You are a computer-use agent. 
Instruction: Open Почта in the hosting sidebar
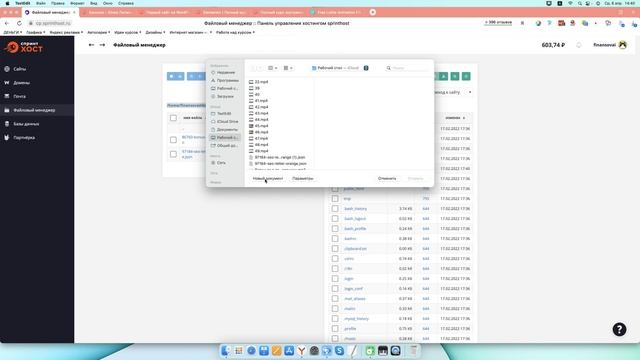[x=19, y=96]
